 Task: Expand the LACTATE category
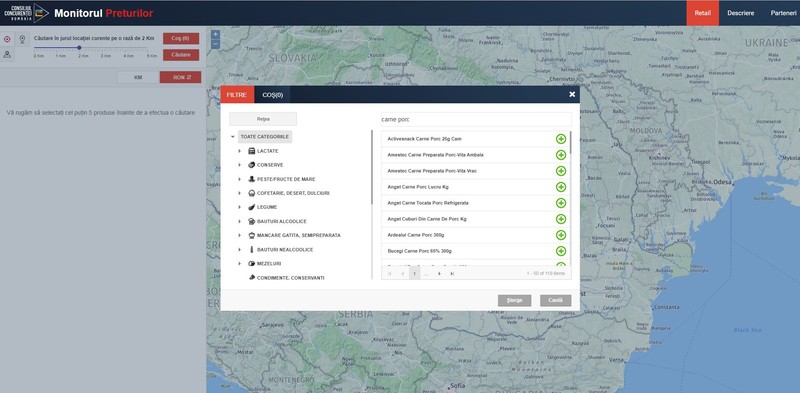tap(239, 151)
